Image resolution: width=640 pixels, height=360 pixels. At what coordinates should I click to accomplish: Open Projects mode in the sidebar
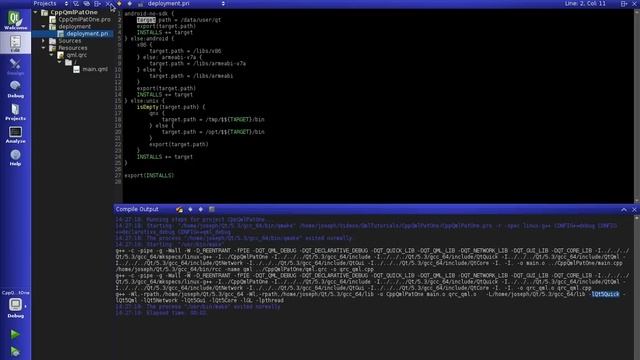[x=15, y=112]
